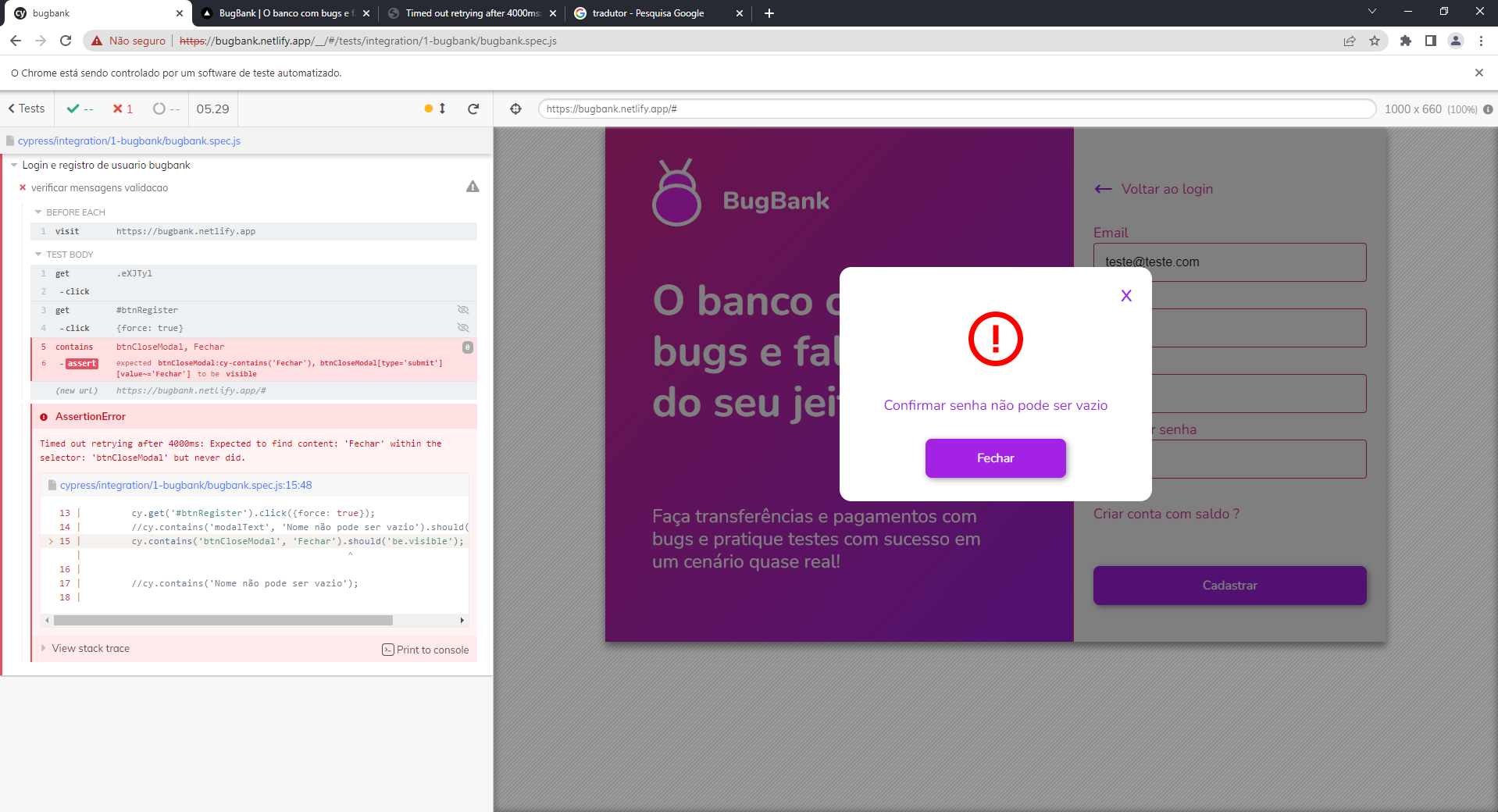Close the modal with the X icon

pos(1125,296)
